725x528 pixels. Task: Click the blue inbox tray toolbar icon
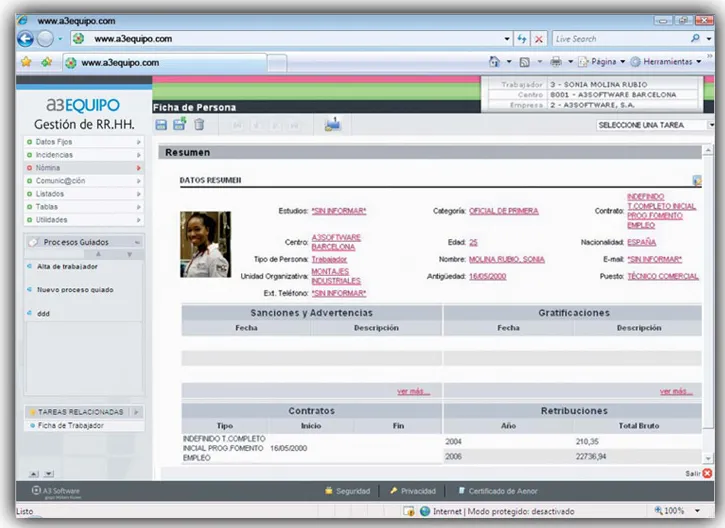click(x=332, y=124)
